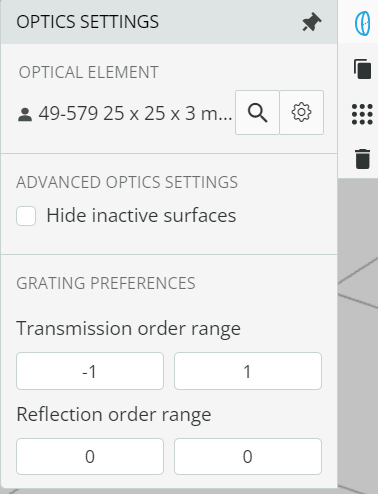
Task: Click the ADVANCED OPTICS SETTINGS section heading
Action: pyautogui.click(x=127, y=182)
